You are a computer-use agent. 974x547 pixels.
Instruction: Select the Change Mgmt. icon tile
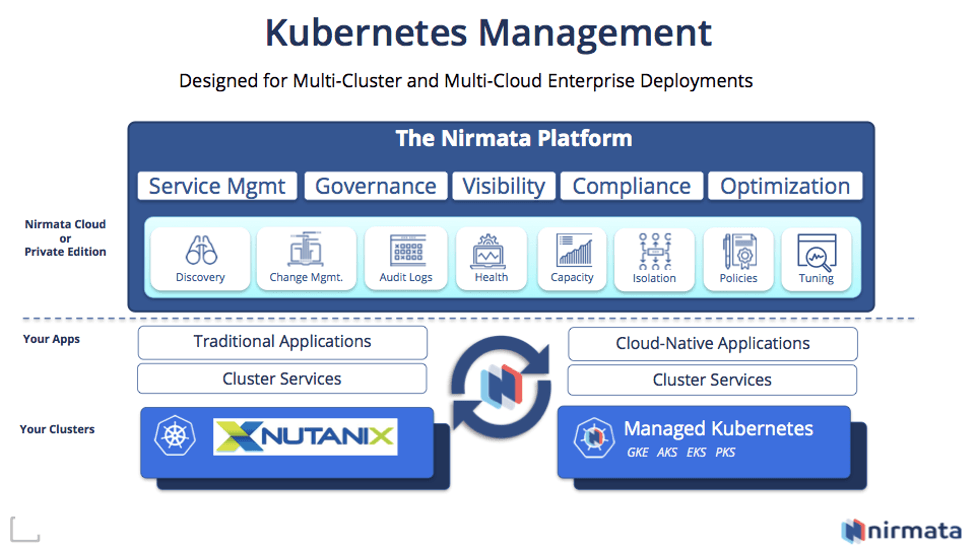tap(306, 258)
